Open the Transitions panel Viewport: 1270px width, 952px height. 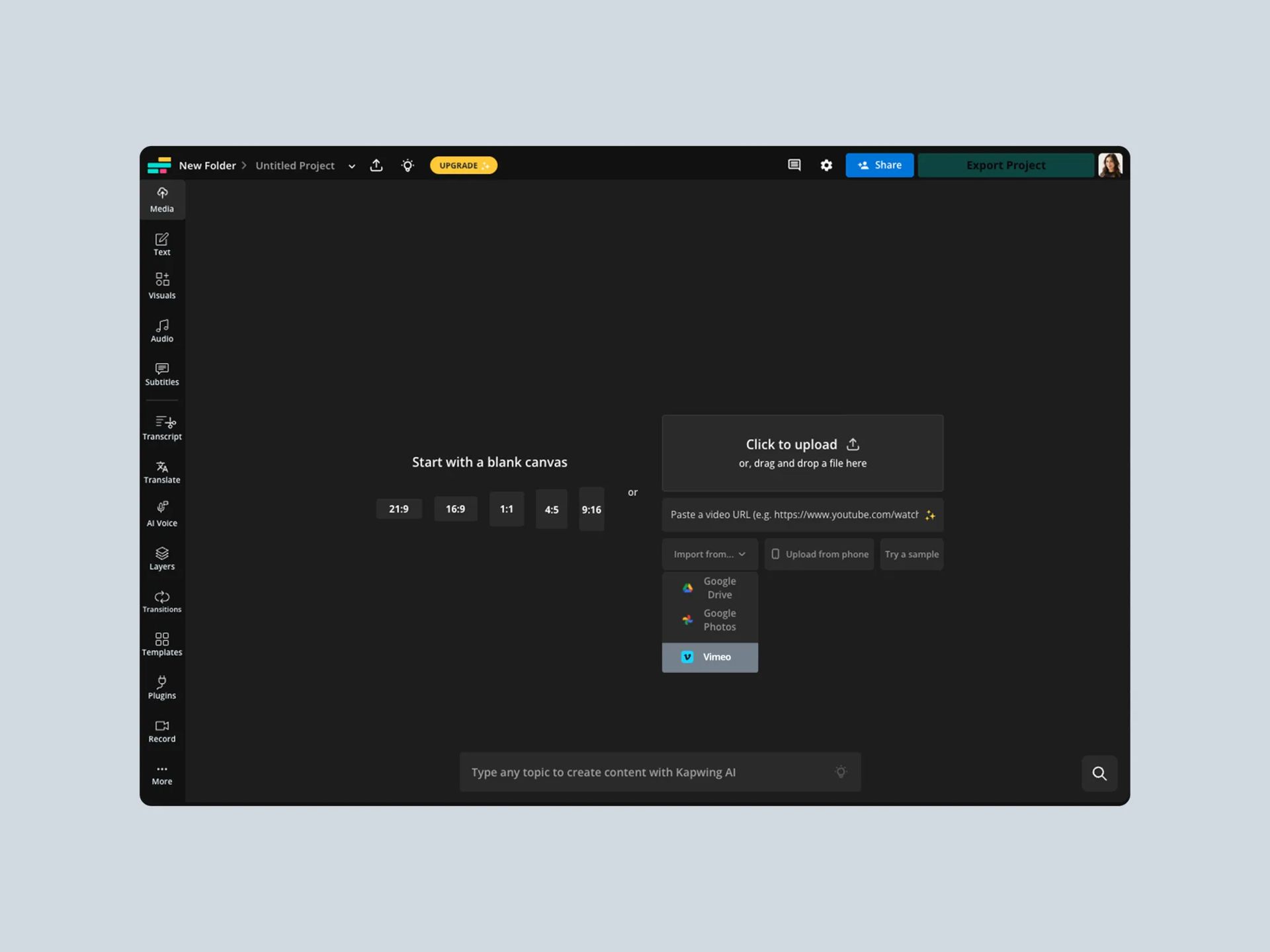pos(162,601)
